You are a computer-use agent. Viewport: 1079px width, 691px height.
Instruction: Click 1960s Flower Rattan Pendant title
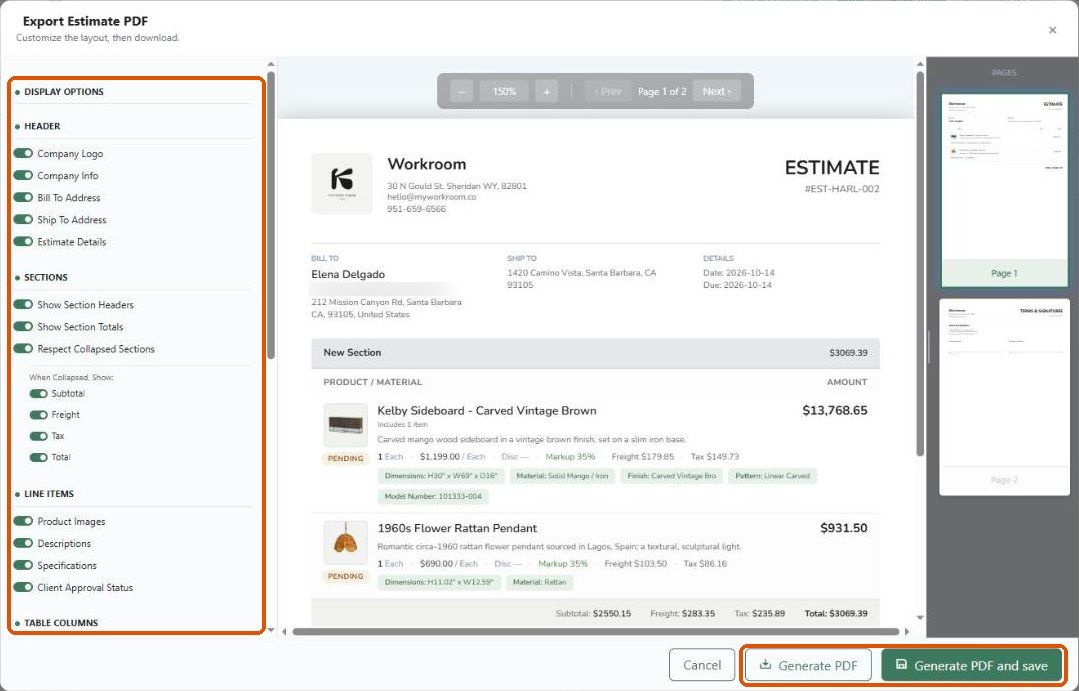click(457, 528)
